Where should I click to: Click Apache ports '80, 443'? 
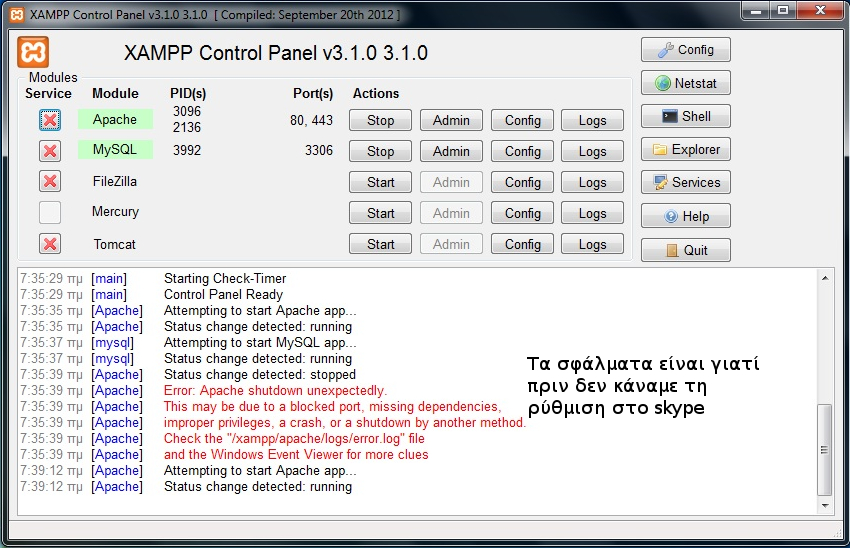coord(311,120)
